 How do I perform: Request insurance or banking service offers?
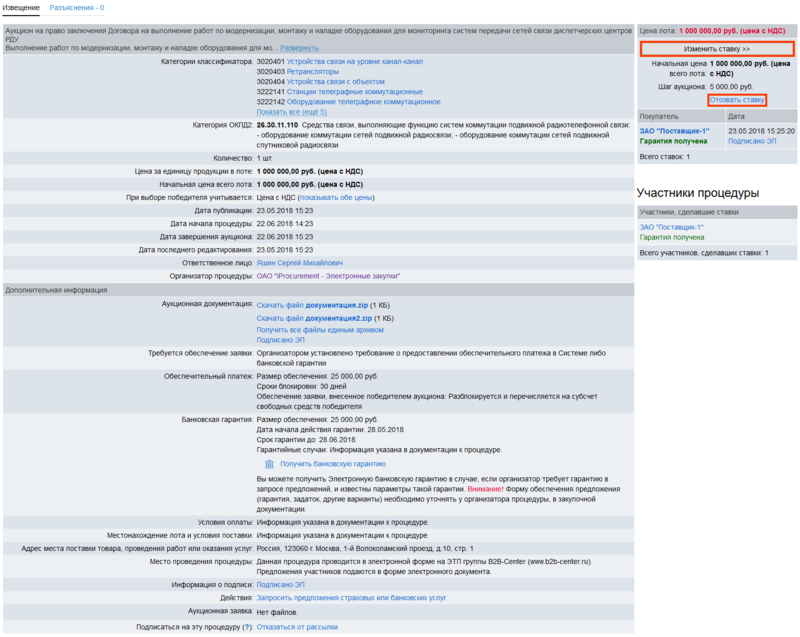click(x=351, y=597)
